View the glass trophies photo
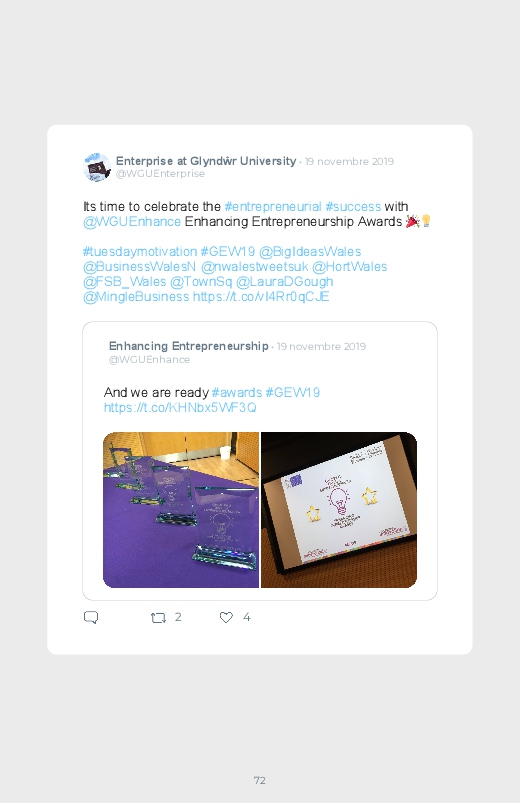Viewport: 520px width, 803px height. (x=181, y=510)
